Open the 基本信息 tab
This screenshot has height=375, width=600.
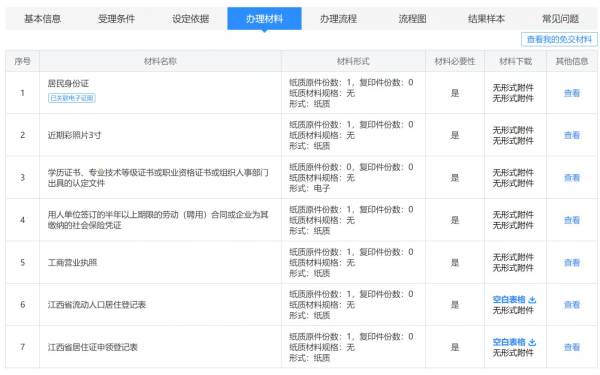pos(42,18)
